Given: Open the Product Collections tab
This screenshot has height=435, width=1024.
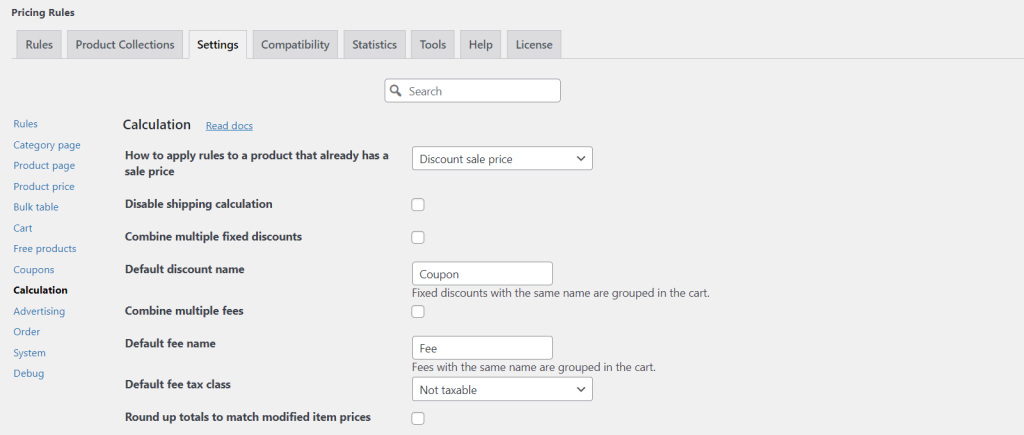Looking at the screenshot, I should click(x=125, y=44).
